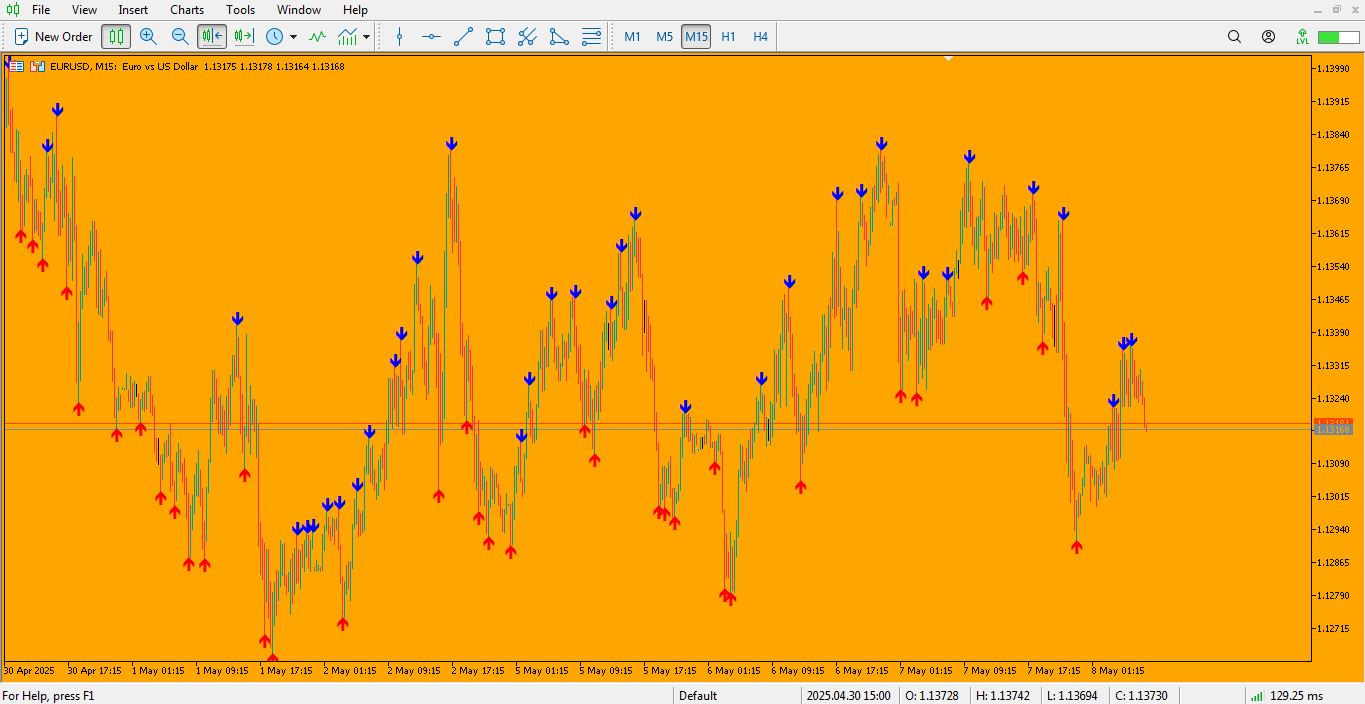Open the Charts menu
This screenshot has height=704, width=1365.
pyautogui.click(x=187, y=10)
